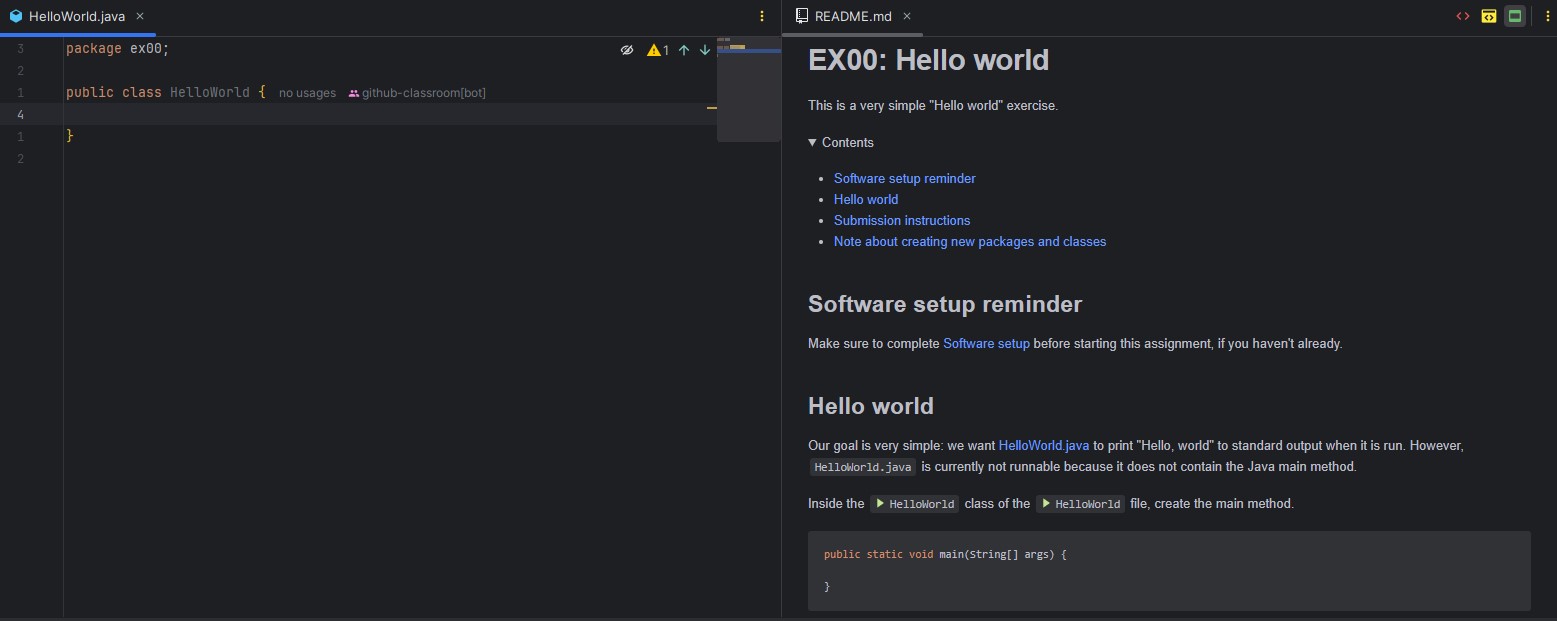Viewport: 1557px width, 621px height.
Task: Select the HelloWorld.java tab
Action: click(x=76, y=16)
